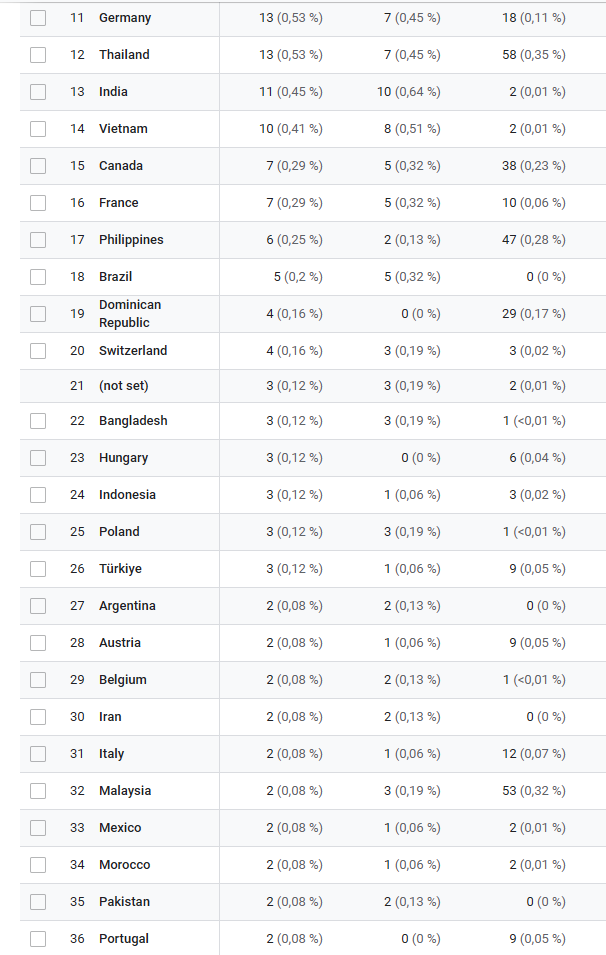
Task: Mark the Canada checkbox
Action: 38,166
